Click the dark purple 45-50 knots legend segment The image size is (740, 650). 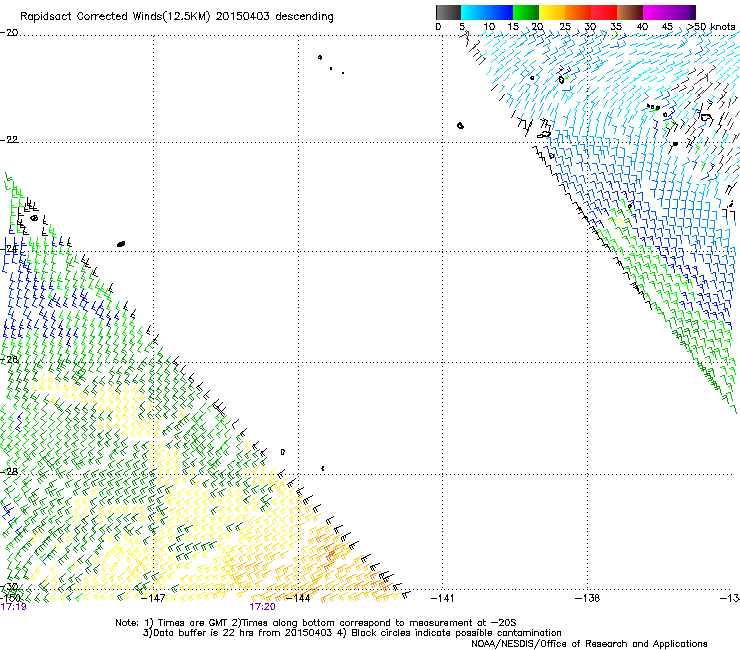[682, 12]
